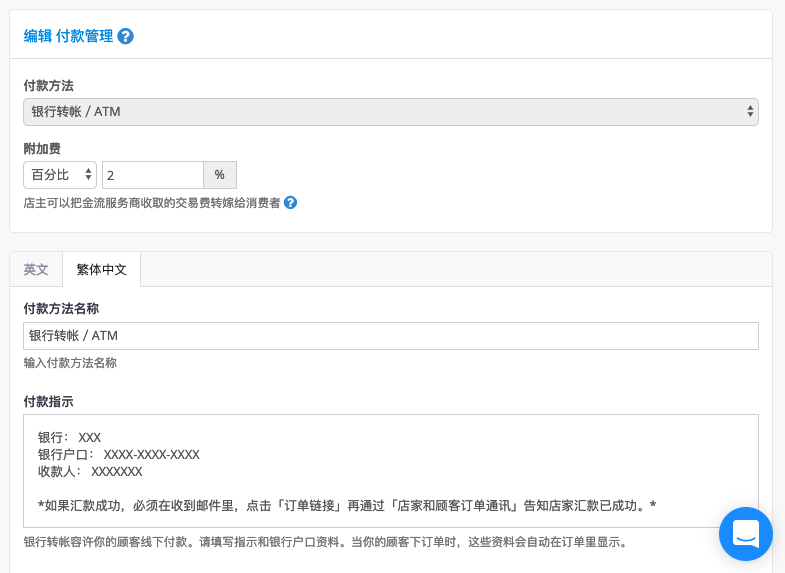The image size is (785, 573).
Task: Switch to the 英文 language tab
Action: pos(36,269)
